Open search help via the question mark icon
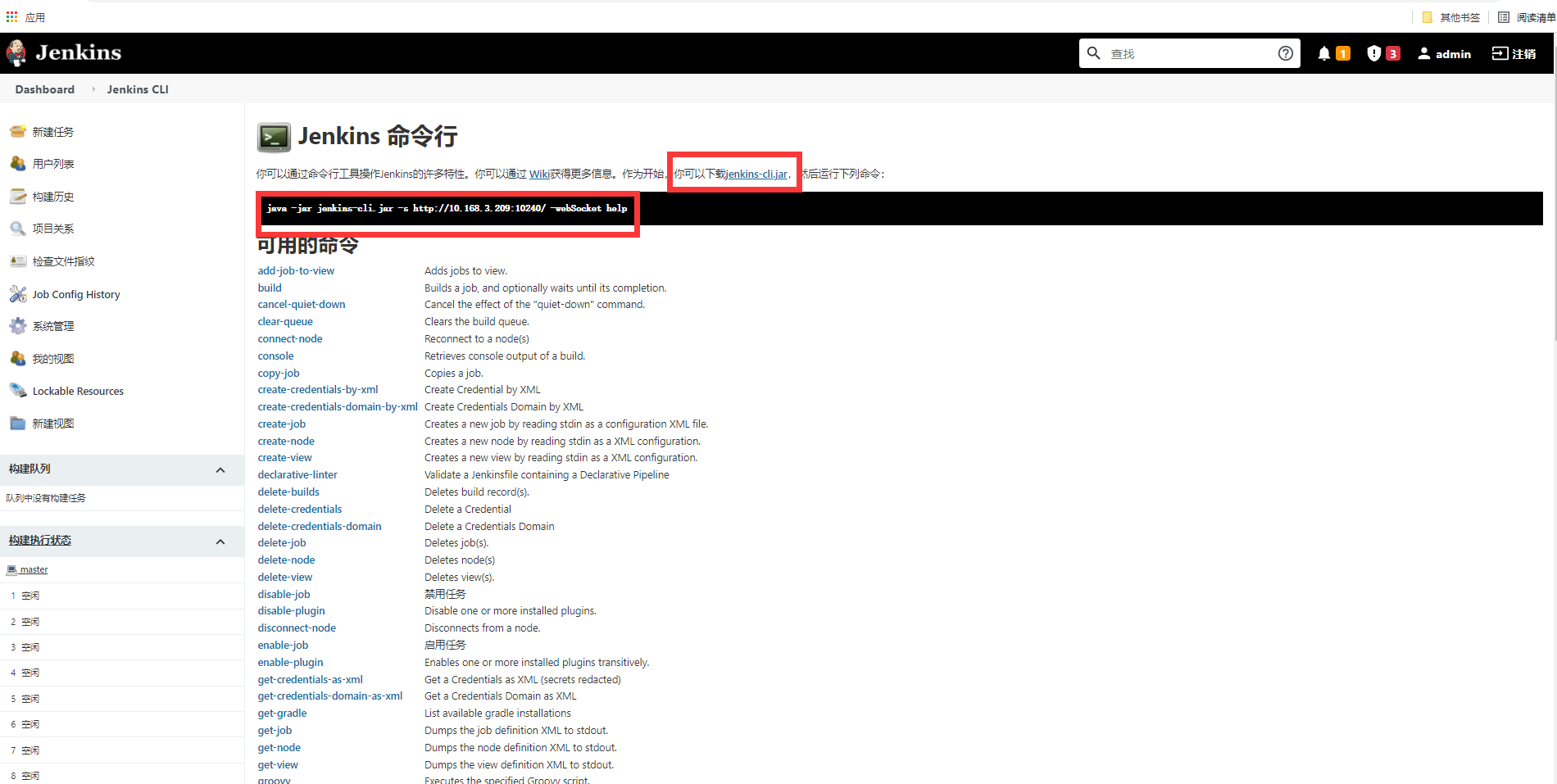Image resolution: width=1557 pixels, height=784 pixels. [x=1286, y=52]
